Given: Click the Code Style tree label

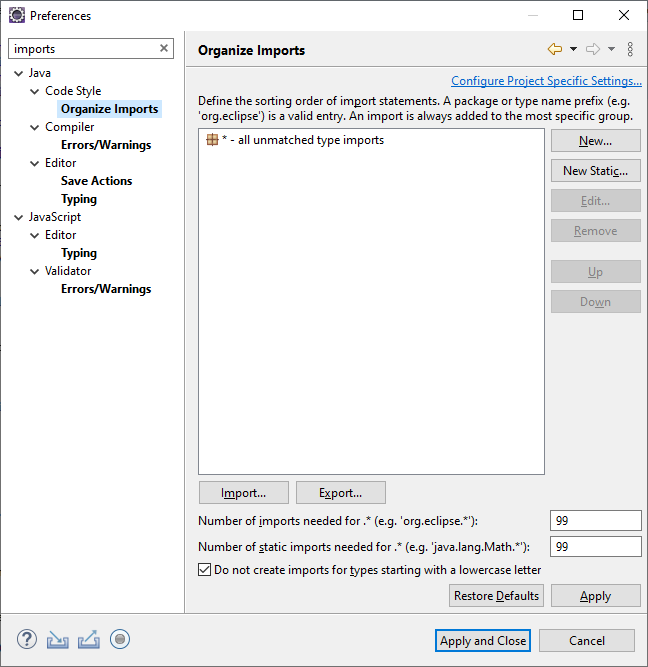Looking at the screenshot, I should pos(73,91).
